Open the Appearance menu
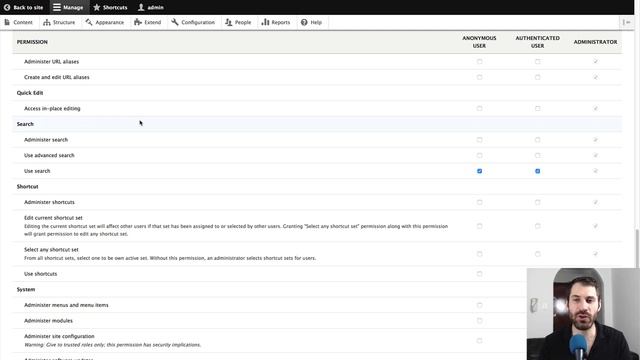Screen dimensions: 640x360 [x=105, y=22]
